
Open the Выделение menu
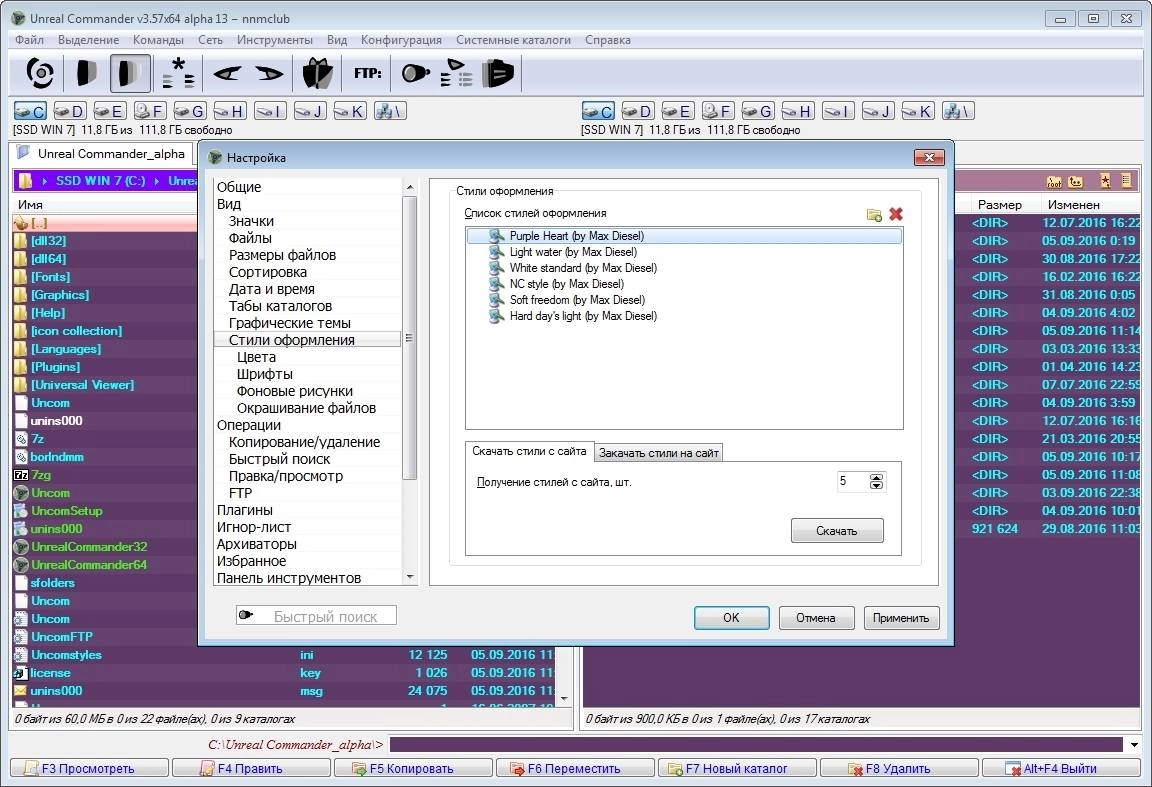tap(88, 40)
